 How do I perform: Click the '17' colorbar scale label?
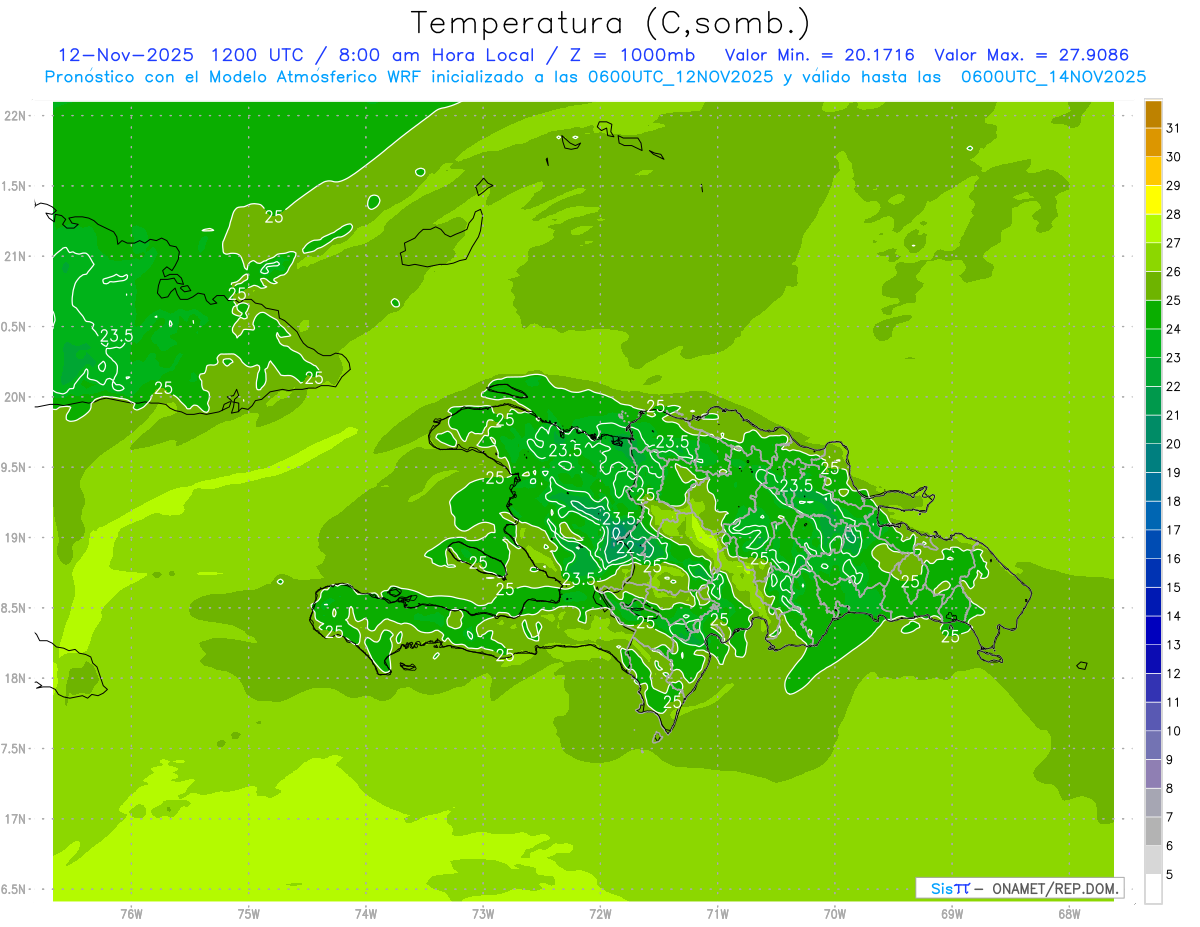1174,530
